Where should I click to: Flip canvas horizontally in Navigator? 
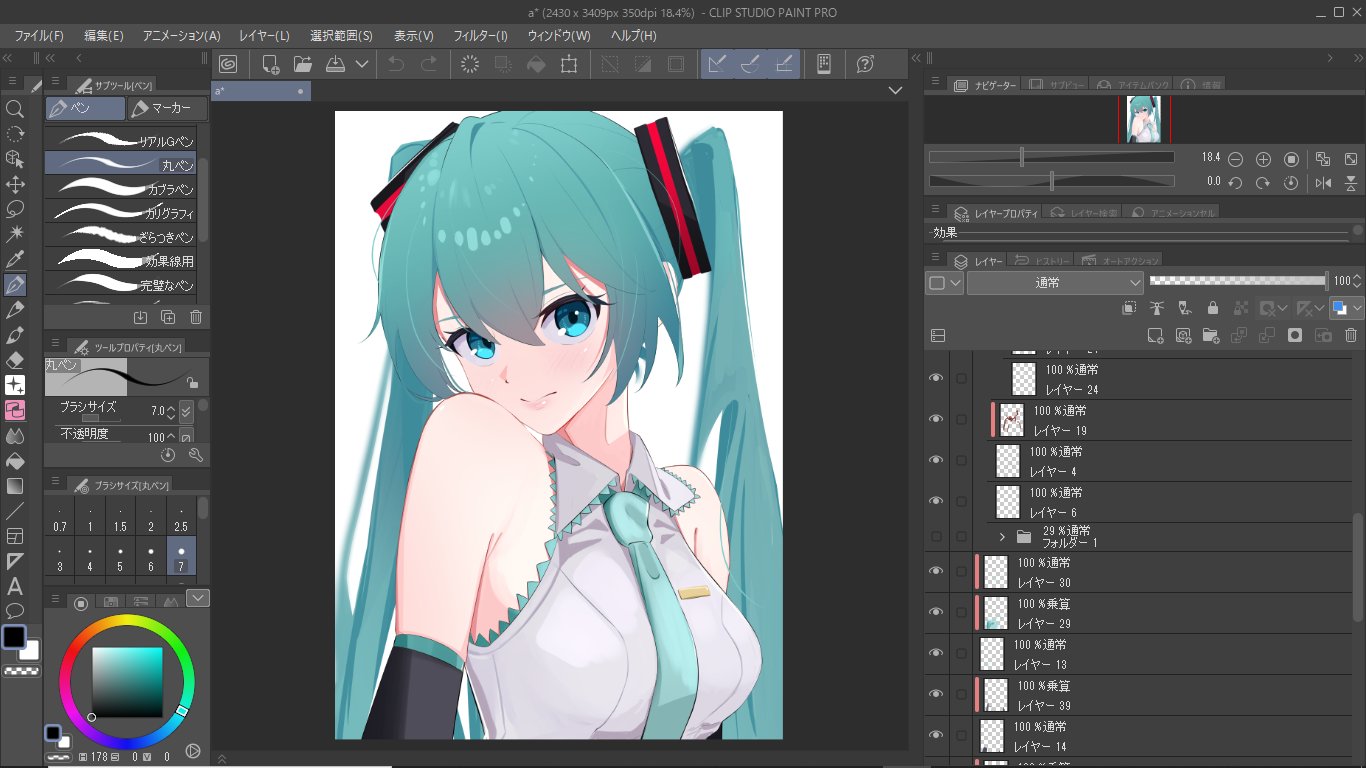pos(1323,183)
